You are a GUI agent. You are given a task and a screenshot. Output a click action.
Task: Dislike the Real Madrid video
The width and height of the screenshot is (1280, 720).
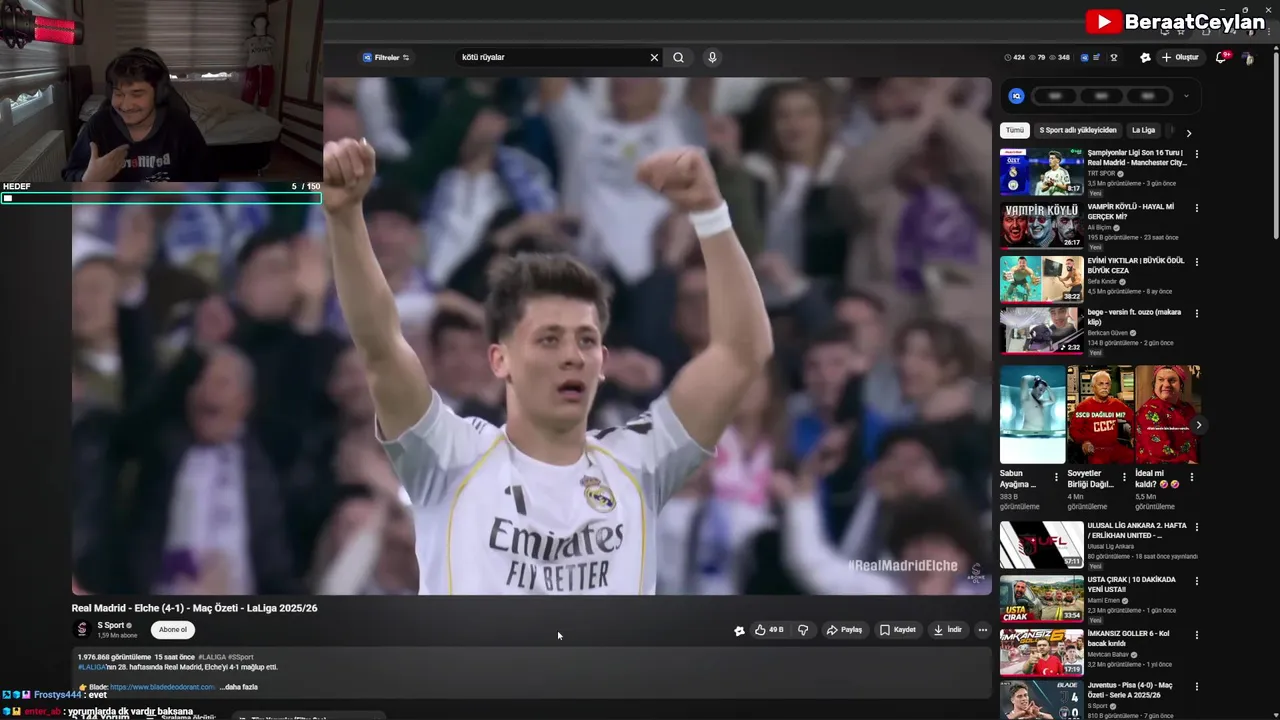(803, 630)
